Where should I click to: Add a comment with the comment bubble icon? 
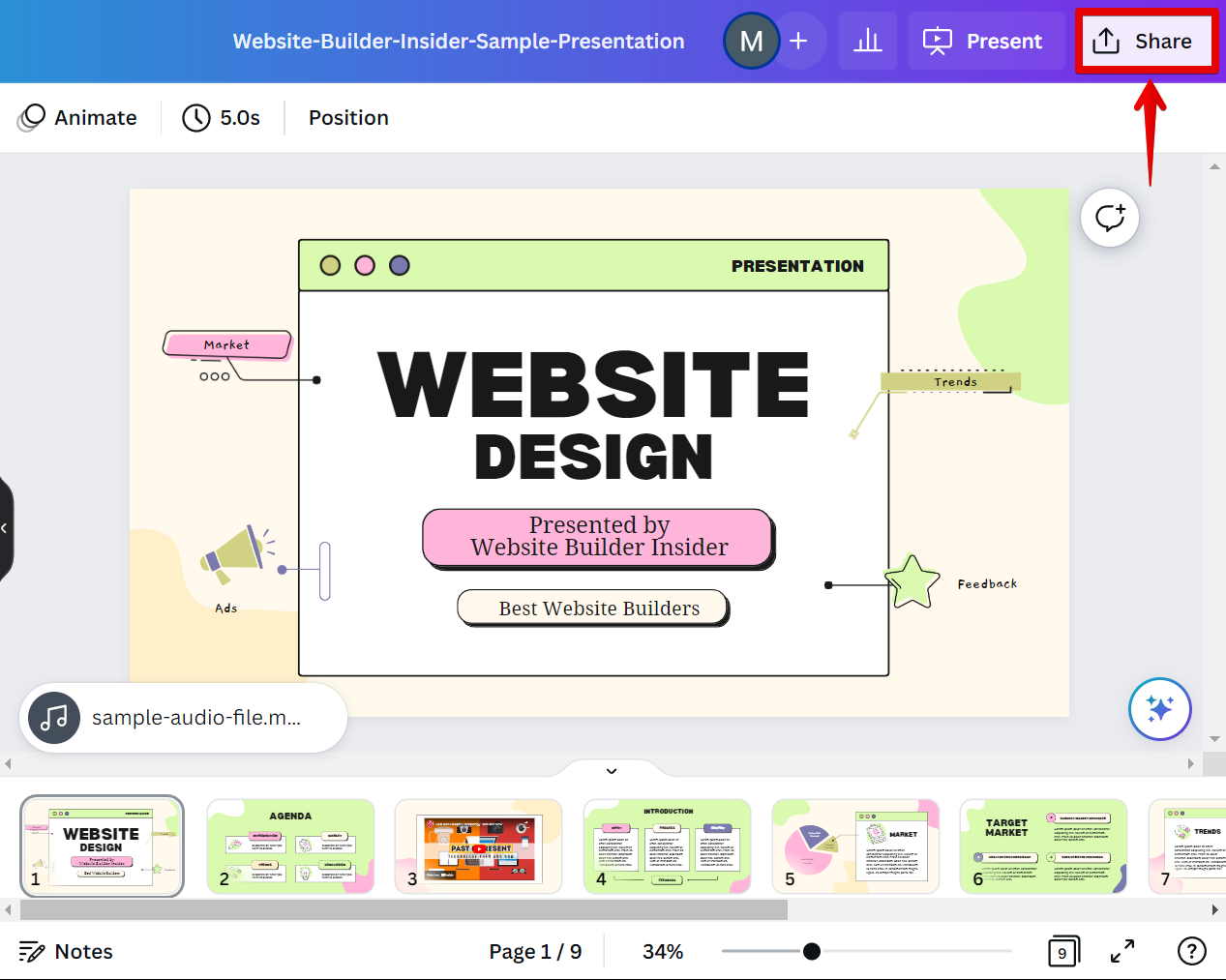coord(1109,217)
